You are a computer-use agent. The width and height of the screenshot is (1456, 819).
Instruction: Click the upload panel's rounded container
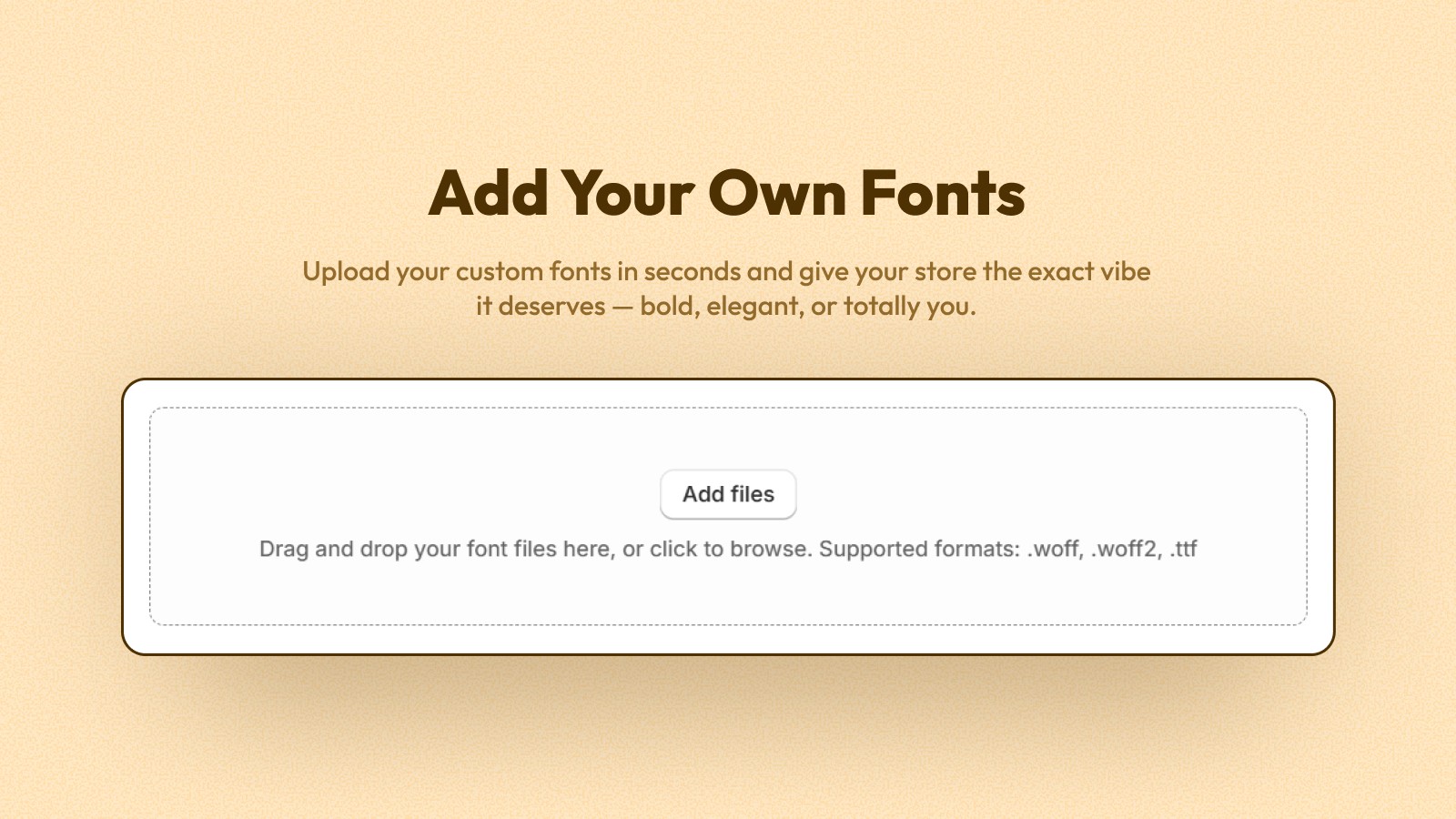pyautogui.click(x=728, y=514)
